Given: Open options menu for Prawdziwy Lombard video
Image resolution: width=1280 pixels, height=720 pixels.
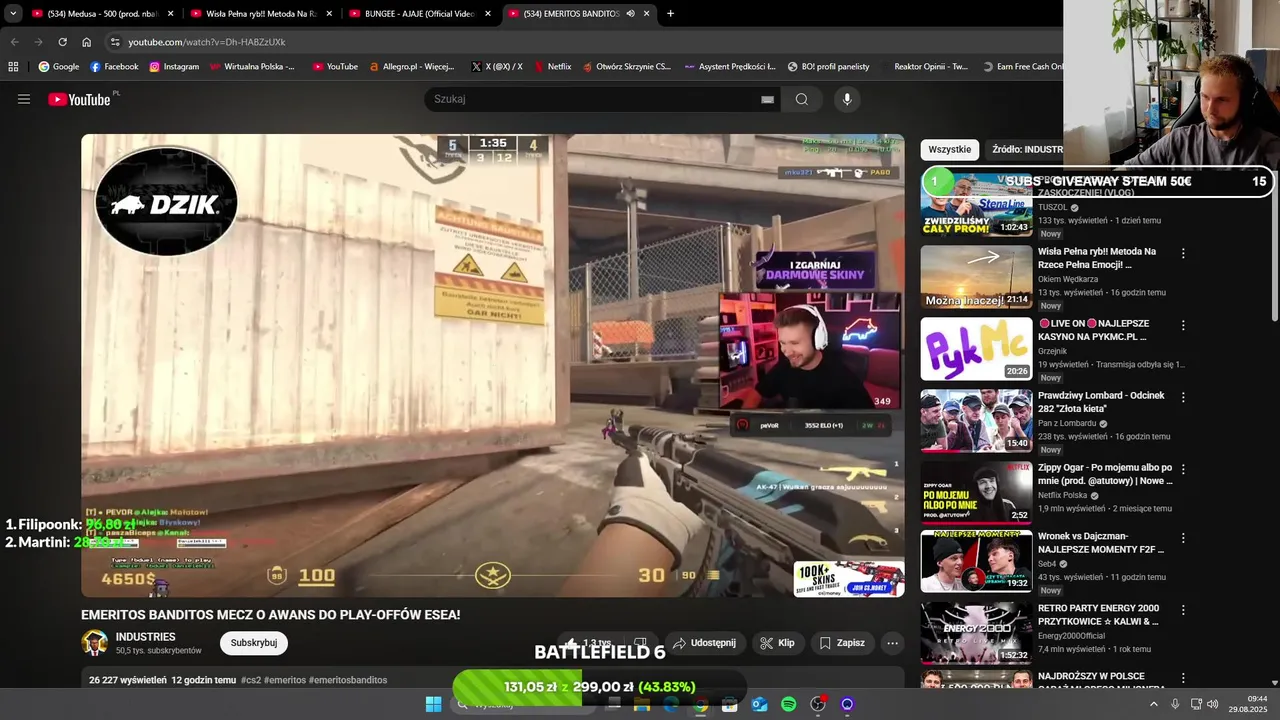Looking at the screenshot, I should pyautogui.click(x=1183, y=398).
